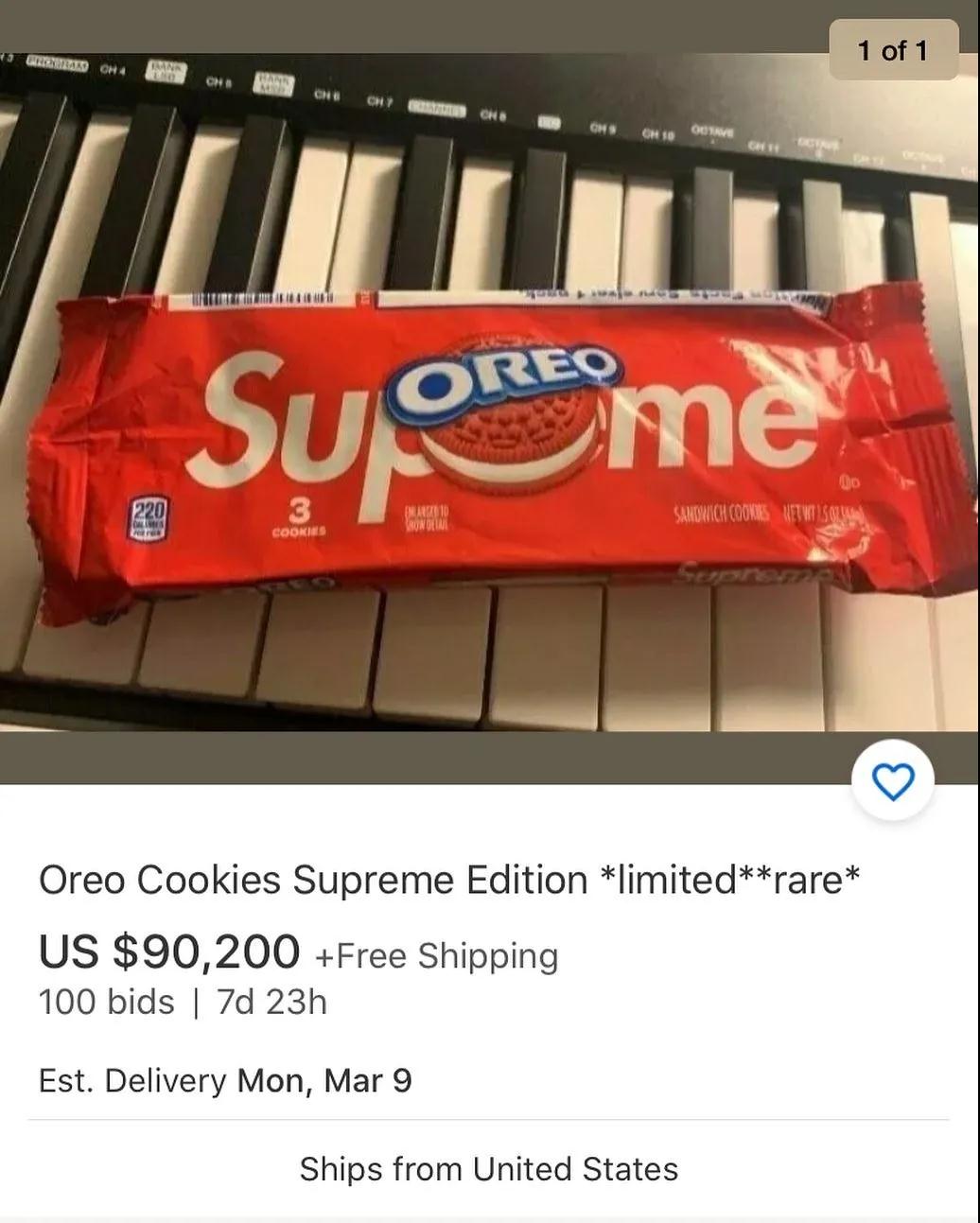Image resolution: width=980 pixels, height=1223 pixels.
Task: Click the '3 cookies' label on wrapper
Action: pyautogui.click(x=298, y=518)
